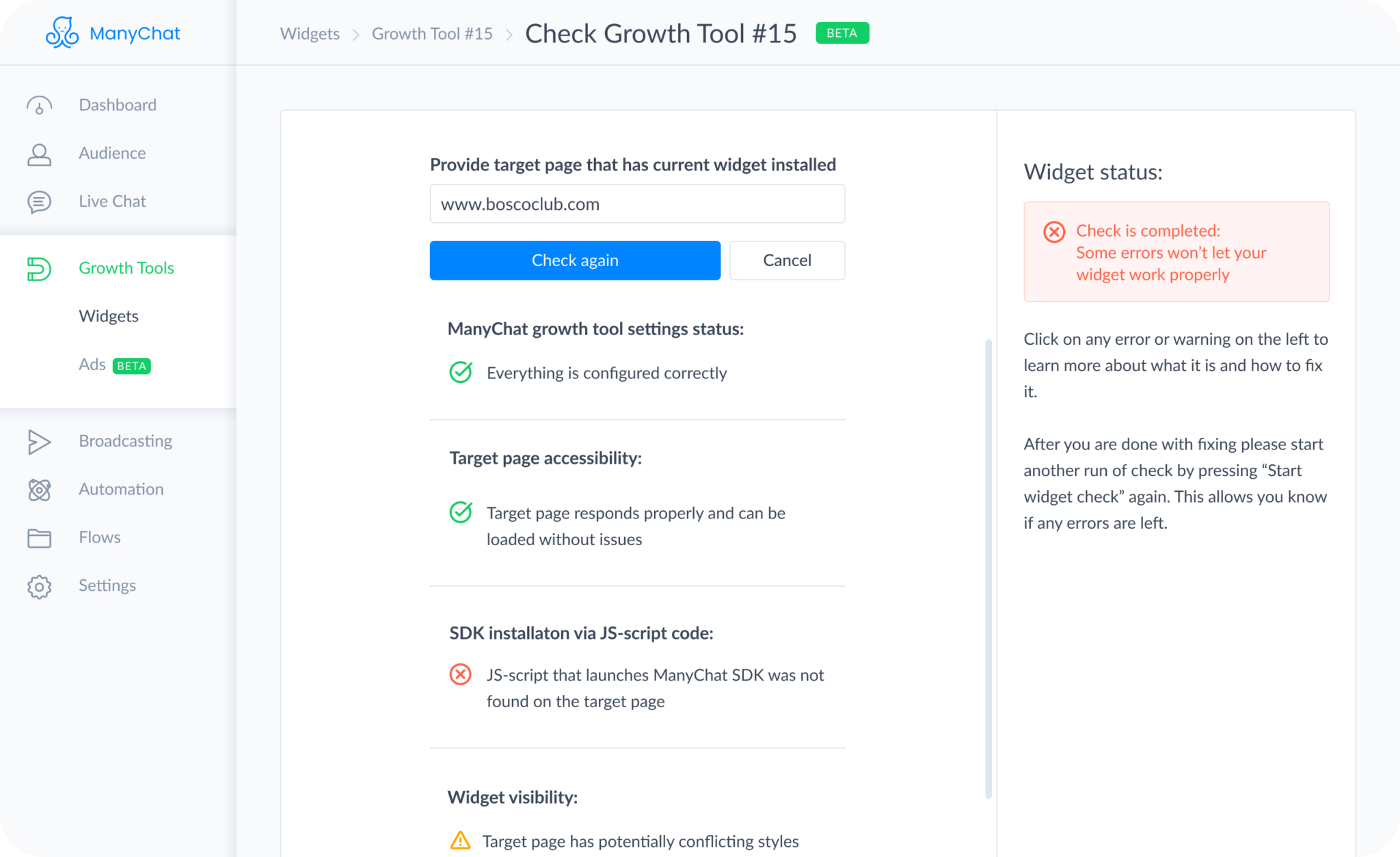Screen dimensions: 1400x857
Task: Click the red error icon for SDK installation
Action: pos(460,676)
